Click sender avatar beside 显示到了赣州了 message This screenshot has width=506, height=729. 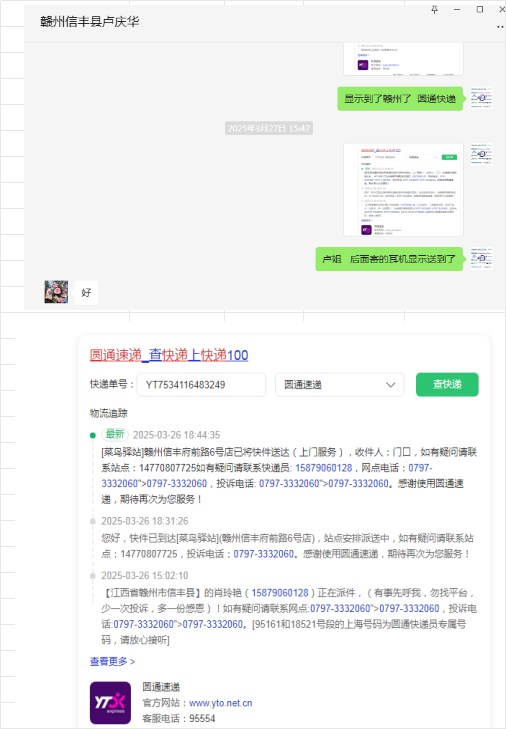click(x=481, y=98)
